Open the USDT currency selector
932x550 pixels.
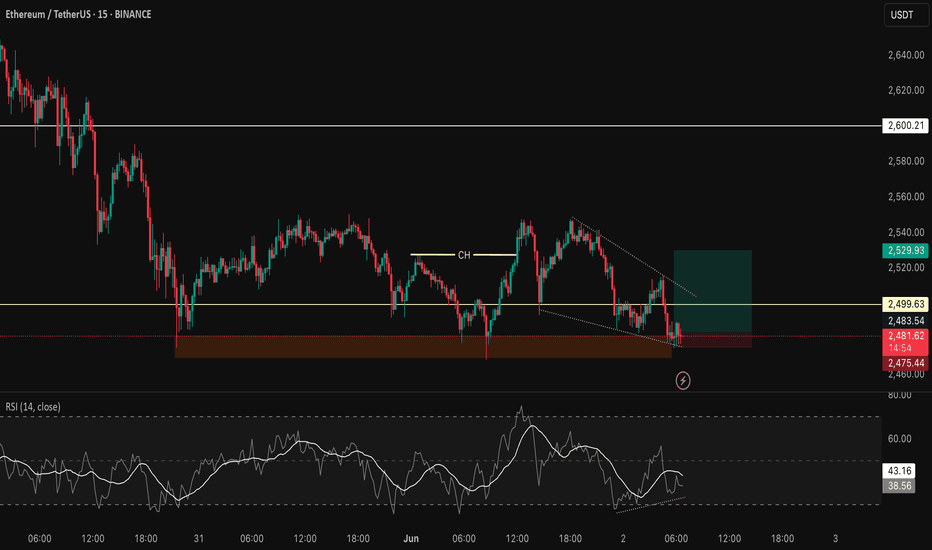[905, 15]
